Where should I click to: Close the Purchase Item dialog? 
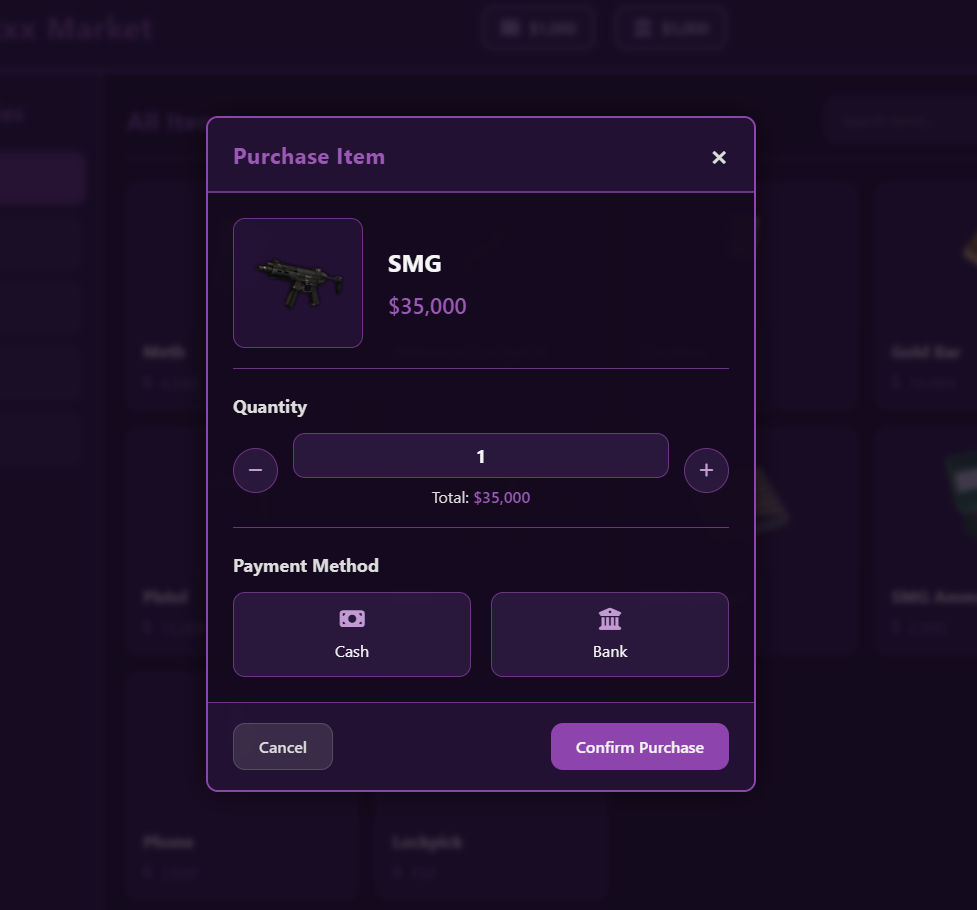pos(719,158)
